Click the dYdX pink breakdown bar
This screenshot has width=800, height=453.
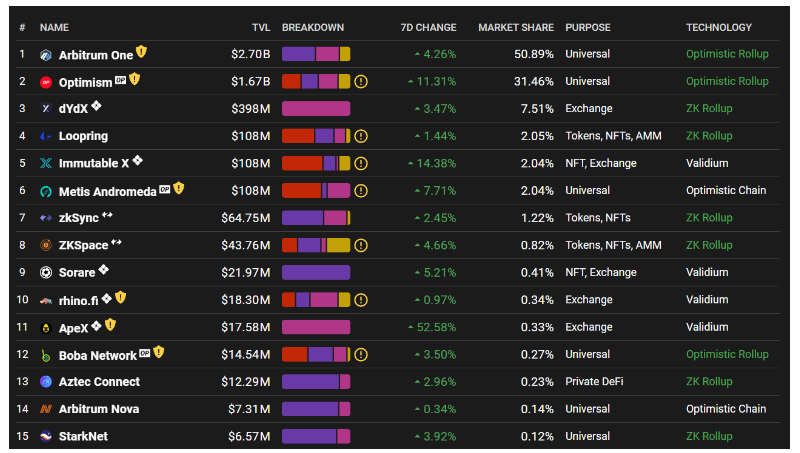(x=316, y=109)
